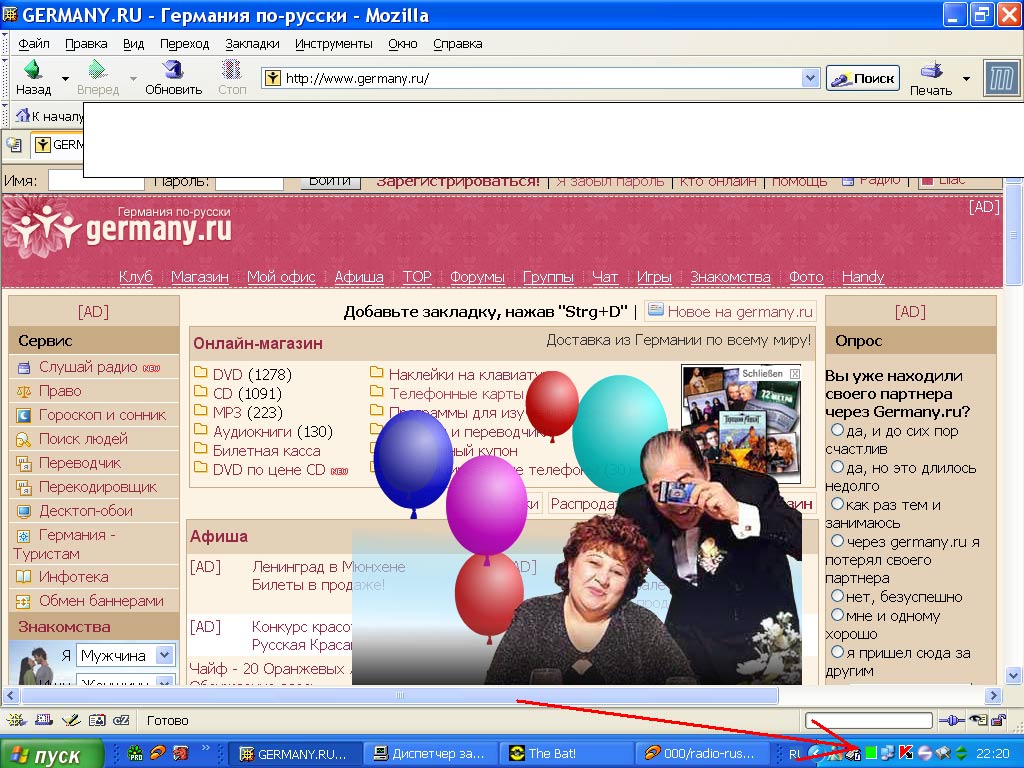Select poll option "мне и одному хорошо"

tap(837, 615)
